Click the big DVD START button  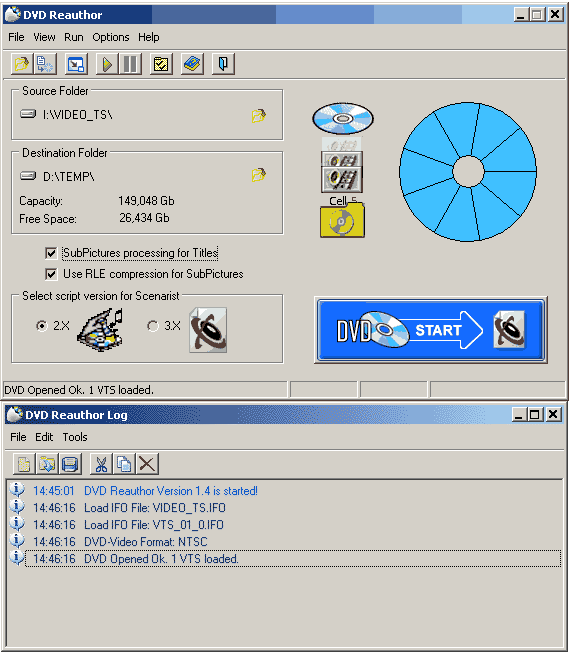431,330
